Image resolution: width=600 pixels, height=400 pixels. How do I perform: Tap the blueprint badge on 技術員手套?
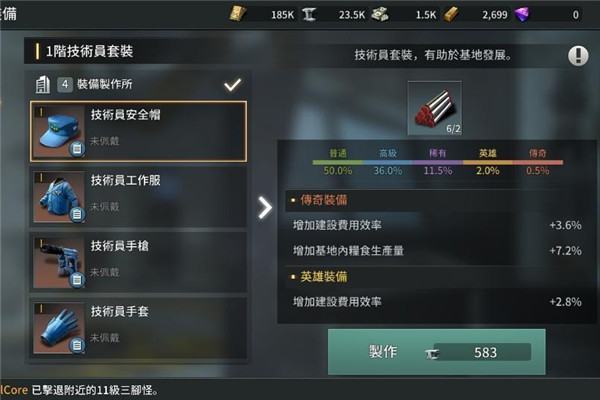pos(77,345)
